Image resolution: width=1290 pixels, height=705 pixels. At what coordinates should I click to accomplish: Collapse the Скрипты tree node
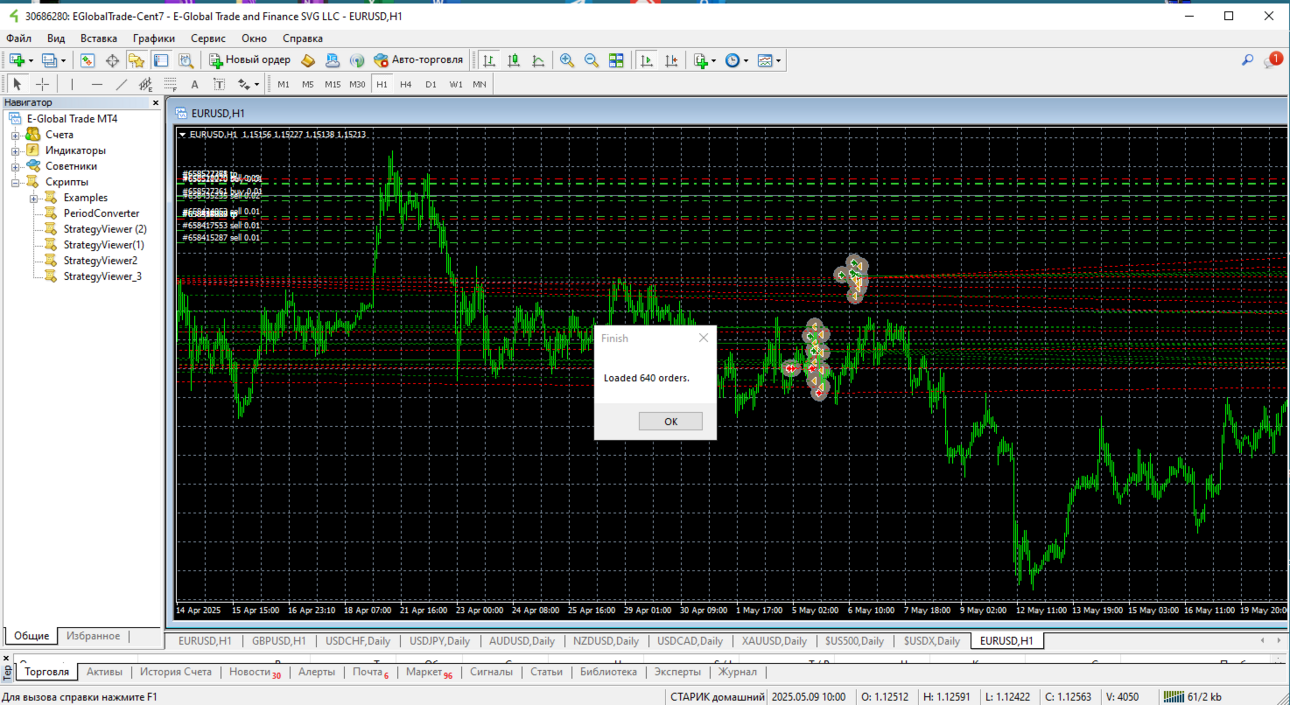click(x=16, y=183)
